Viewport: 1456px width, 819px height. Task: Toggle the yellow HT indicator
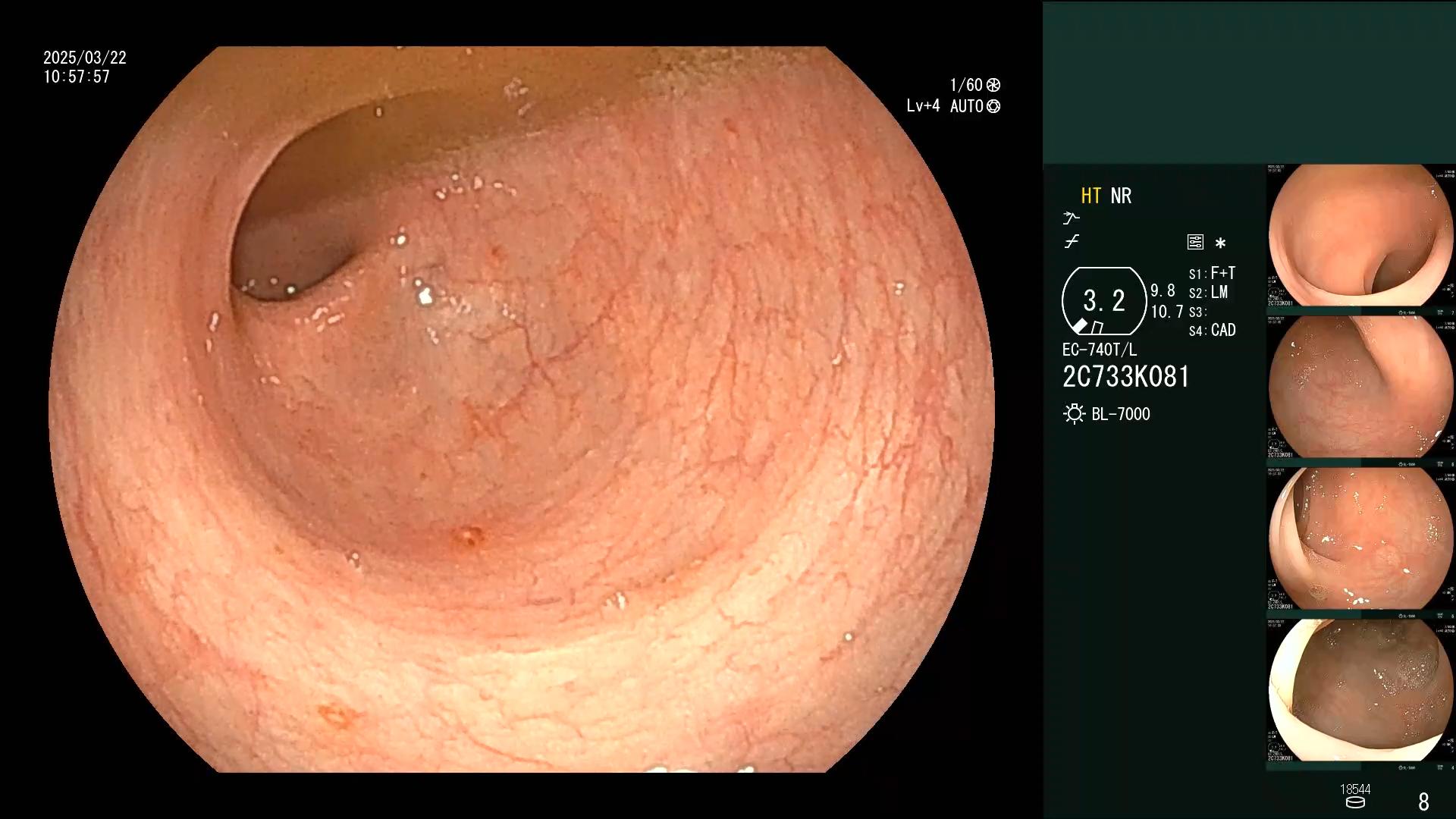click(1090, 196)
